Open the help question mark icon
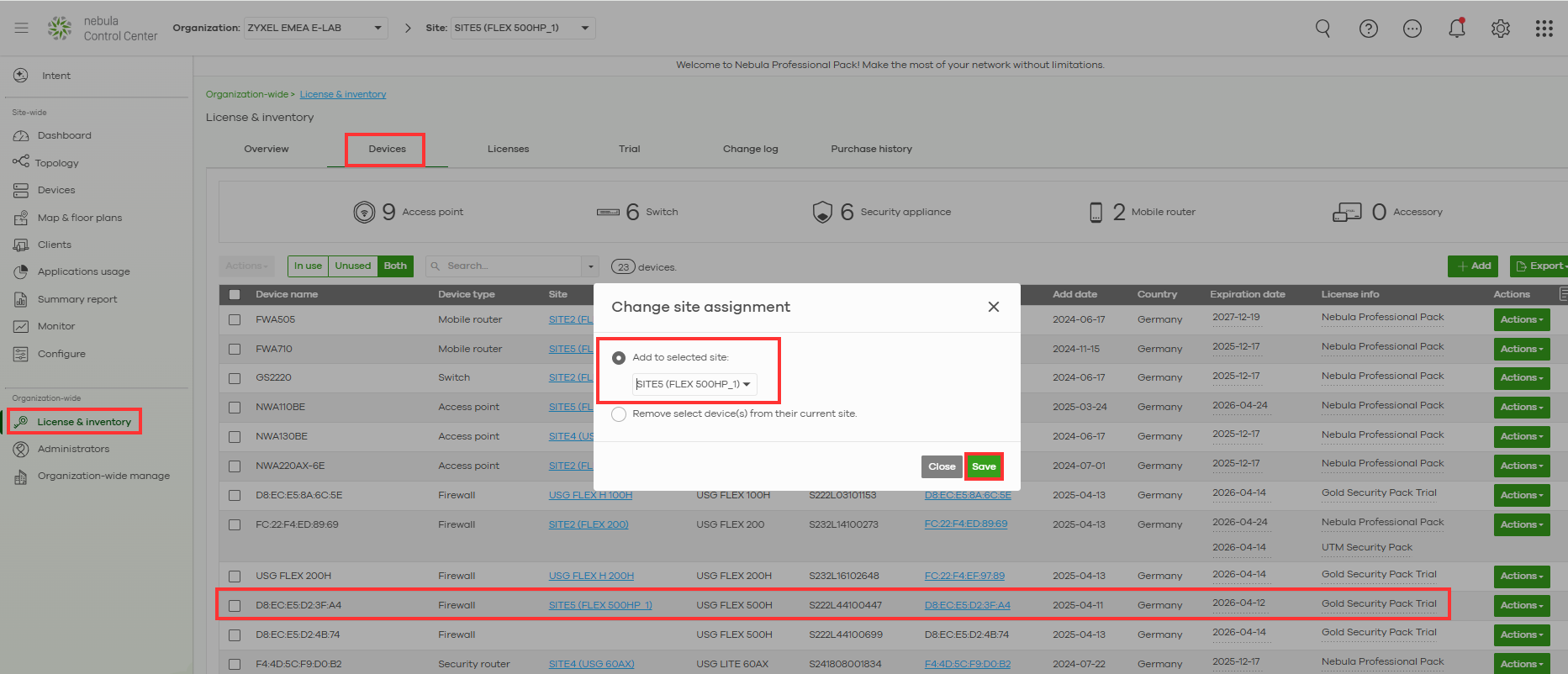1568x674 pixels. tap(1368, 29)
